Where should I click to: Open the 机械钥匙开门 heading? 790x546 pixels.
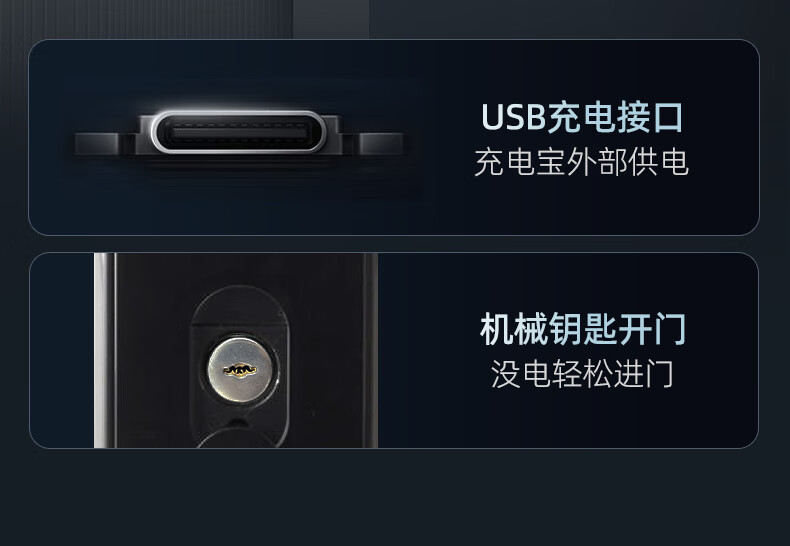coord(583,329)
